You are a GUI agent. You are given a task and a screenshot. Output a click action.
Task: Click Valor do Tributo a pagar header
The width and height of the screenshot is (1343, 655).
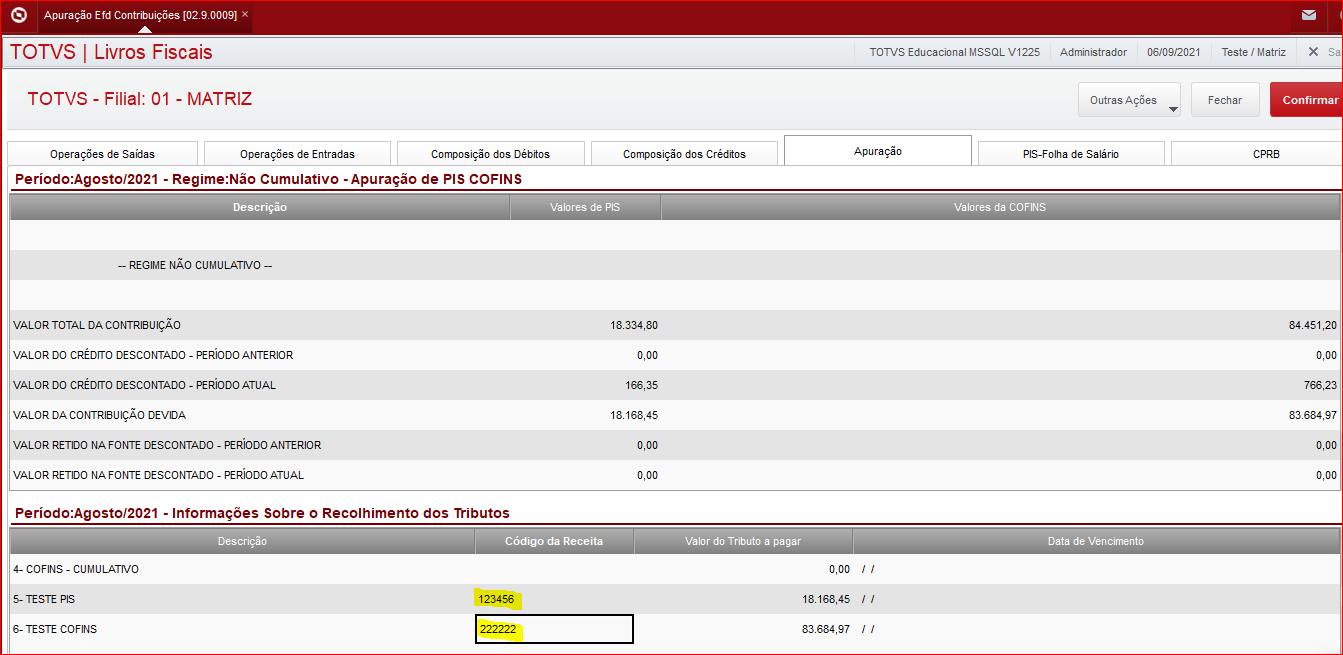[x=743, y=541]
